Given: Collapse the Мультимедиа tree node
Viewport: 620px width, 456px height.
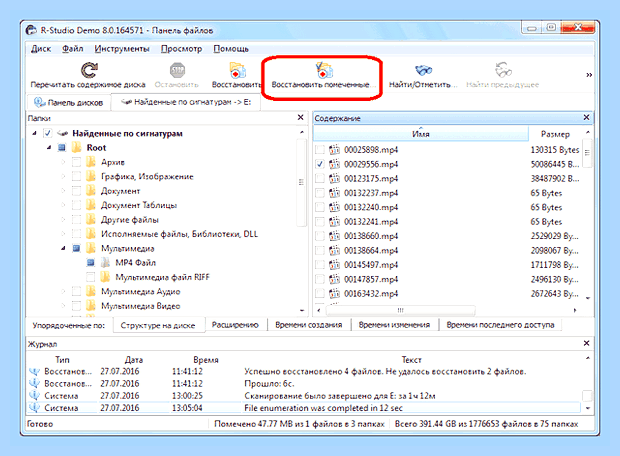Looking at the screenshot, I should 63,248.
